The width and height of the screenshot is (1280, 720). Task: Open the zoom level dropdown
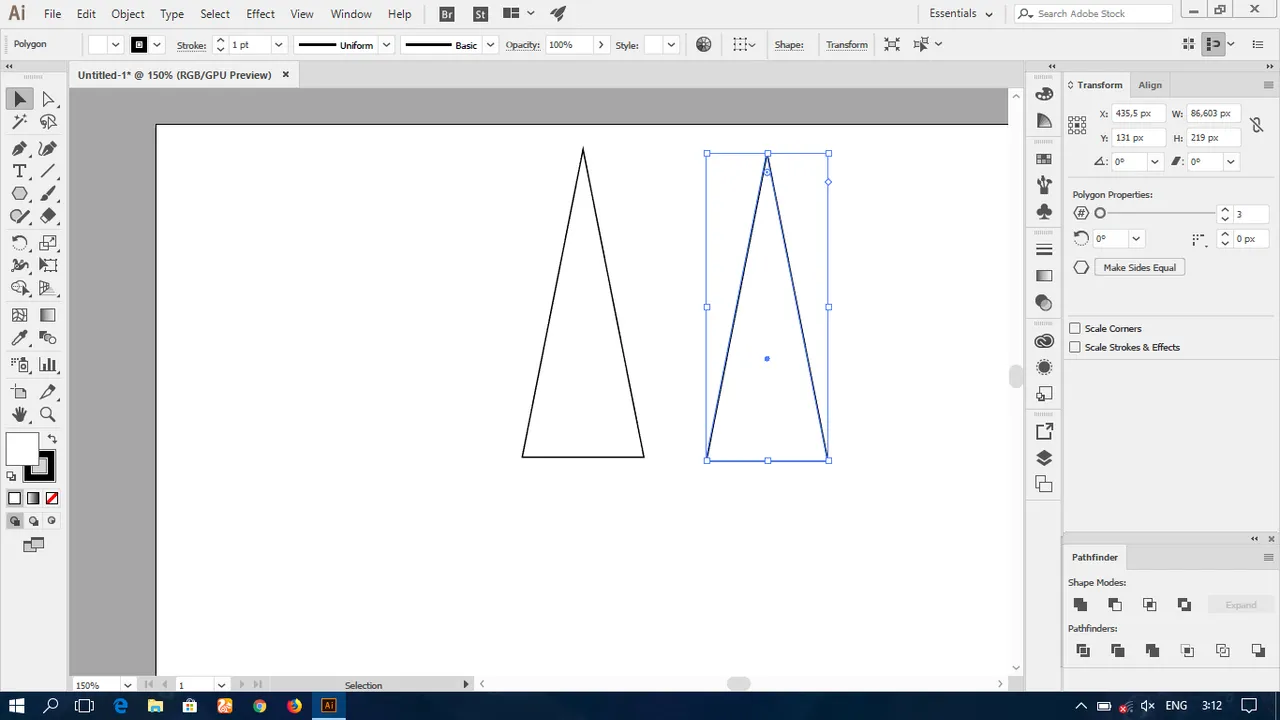point(127,685)
